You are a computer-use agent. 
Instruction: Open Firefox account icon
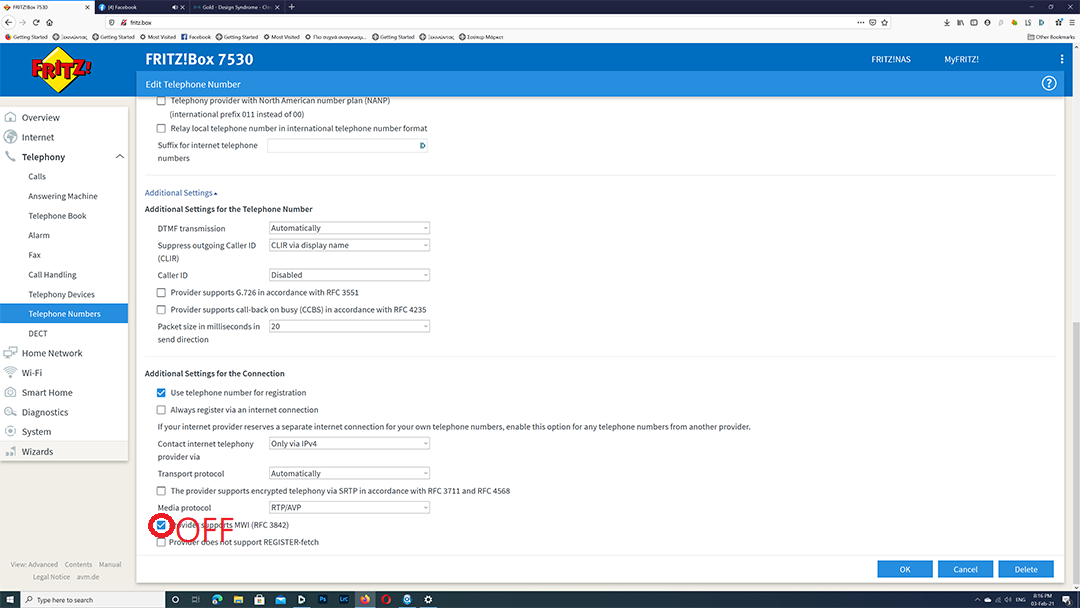point(987,22)
